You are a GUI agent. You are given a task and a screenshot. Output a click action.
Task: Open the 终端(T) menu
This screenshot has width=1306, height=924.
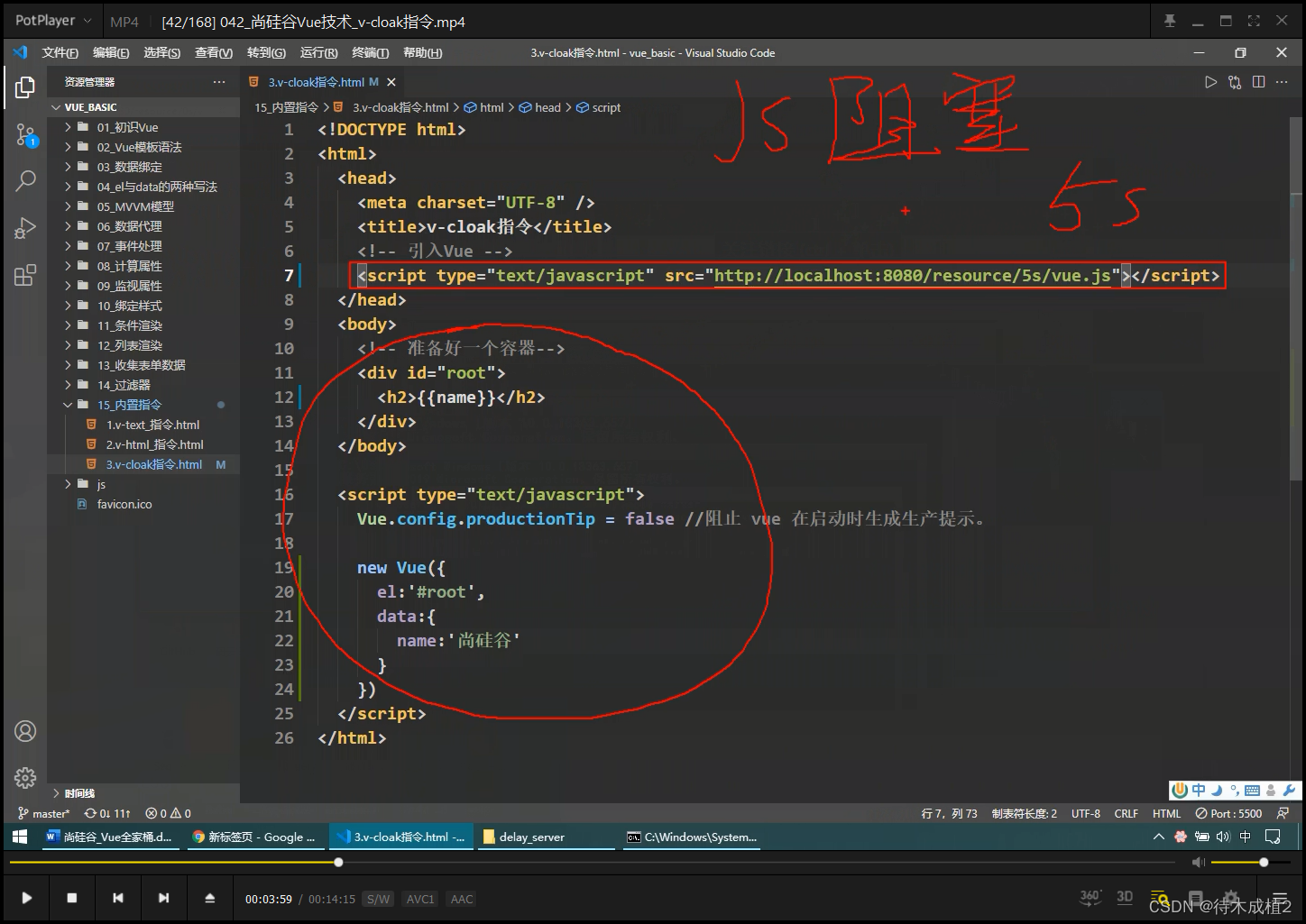click(x=370, y=53)
